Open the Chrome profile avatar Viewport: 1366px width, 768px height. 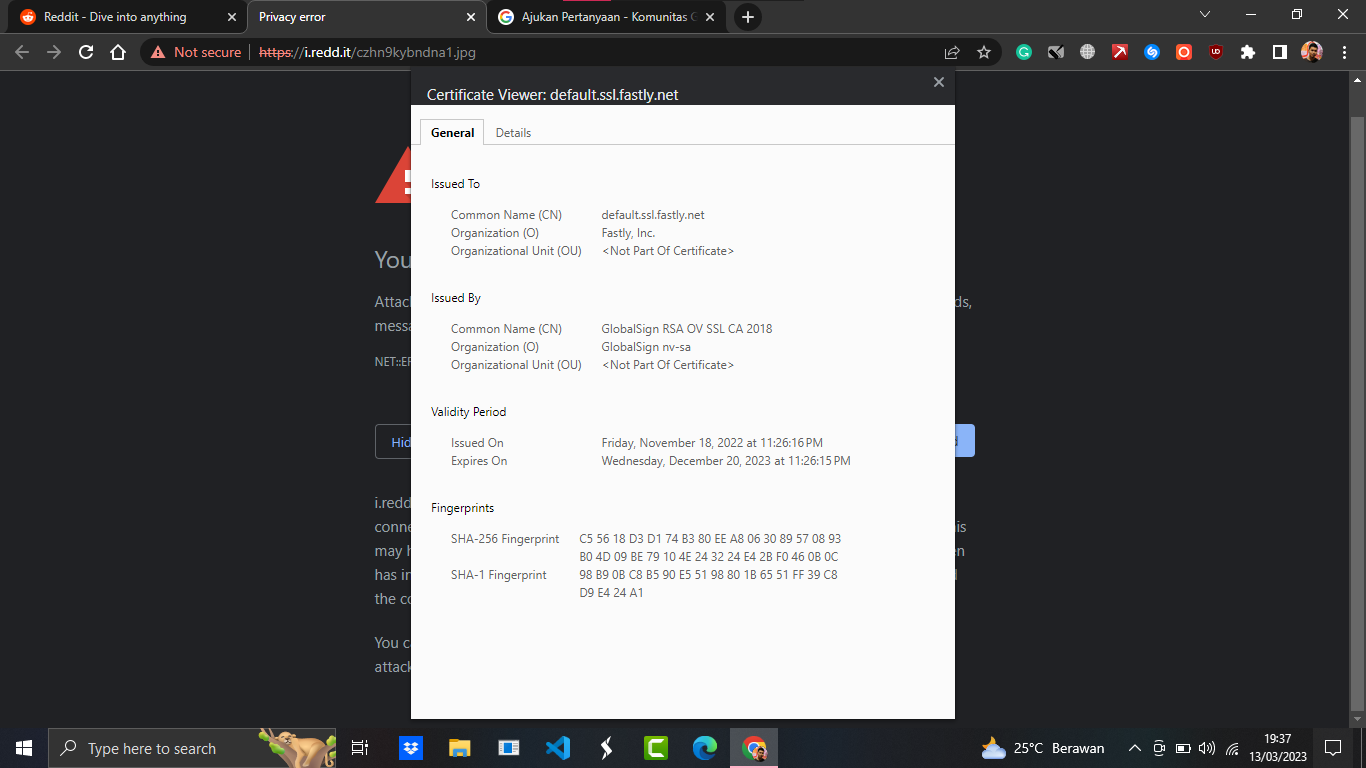coord(1312,52)
